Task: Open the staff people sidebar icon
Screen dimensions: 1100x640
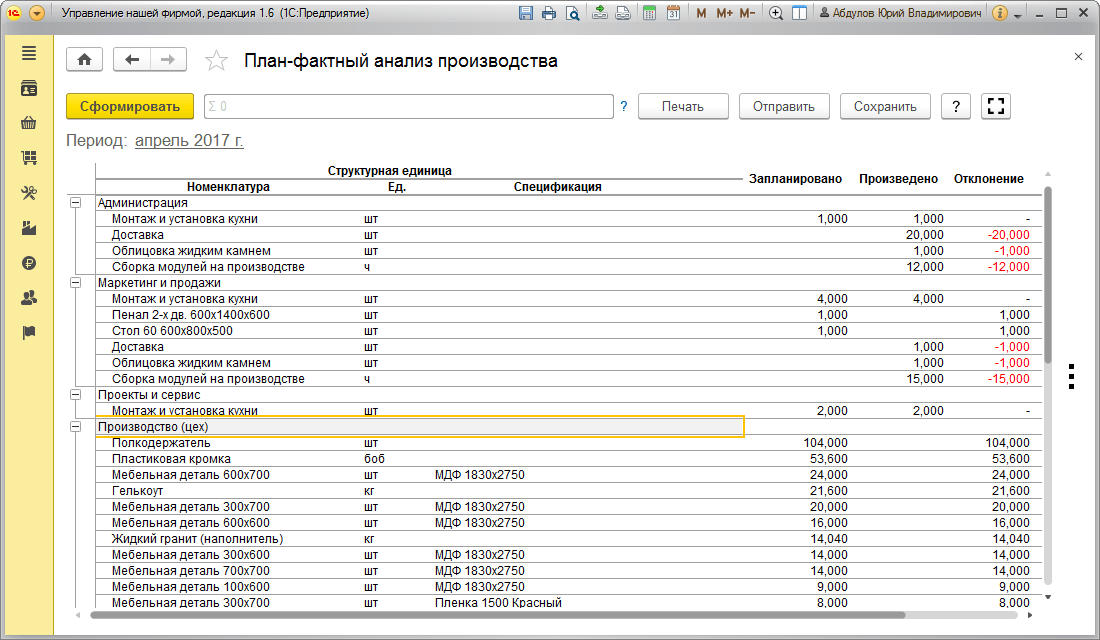Action: pos(29,298)
